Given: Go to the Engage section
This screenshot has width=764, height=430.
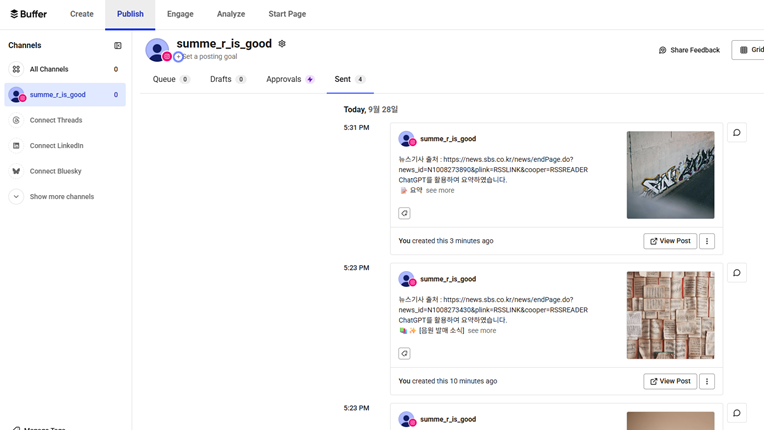Looking at the screenshot, I should click(180, 14).
